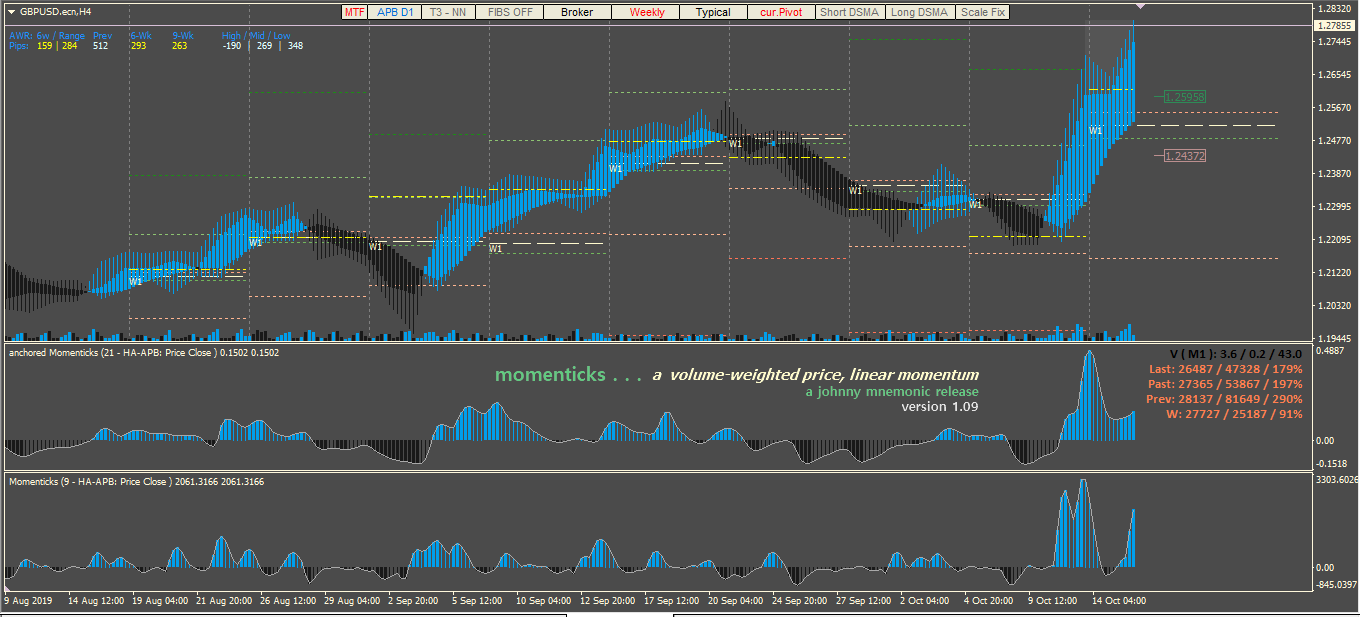Image resolution: width=1360 pixels, height=617 pixels.
Task: Select the Typical price button
Action: pyautogui.click(x=713, y=13)
